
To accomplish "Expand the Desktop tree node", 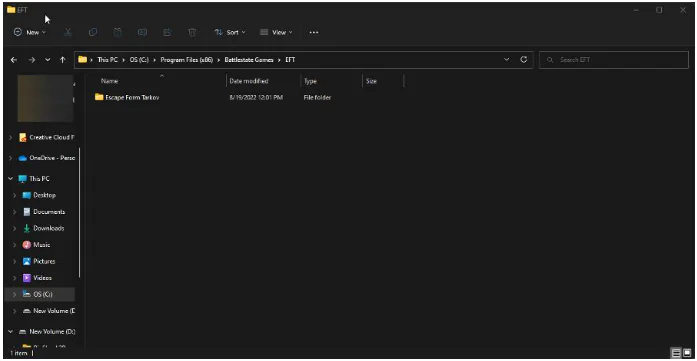I will click(15, 195).
